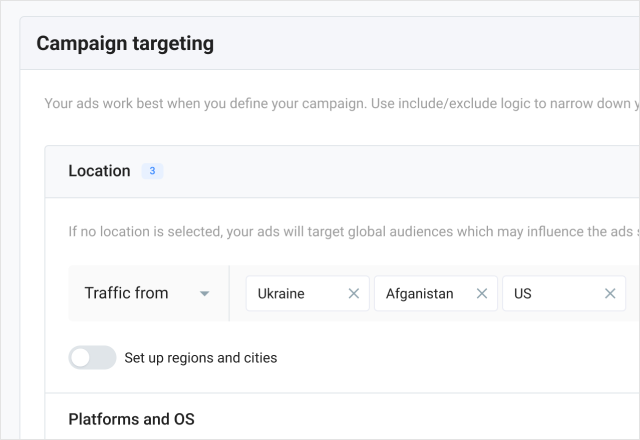640x440 pixels.
Task: Collapse the Location section header
Action: pos(99,171)
